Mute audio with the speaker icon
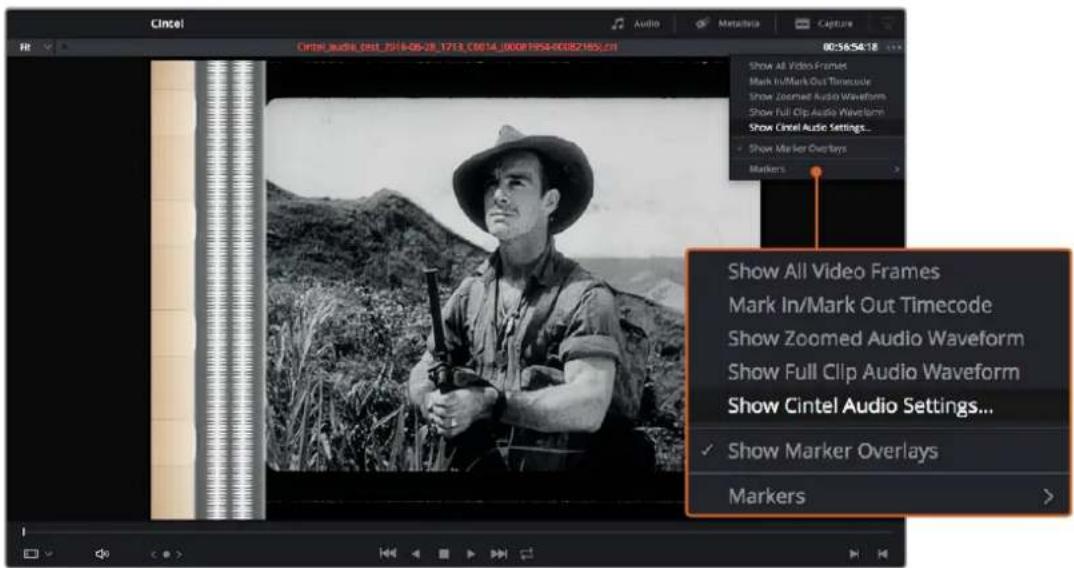Image resolution: width=1074 pixels, height=568 pixels. coord(102,554)
